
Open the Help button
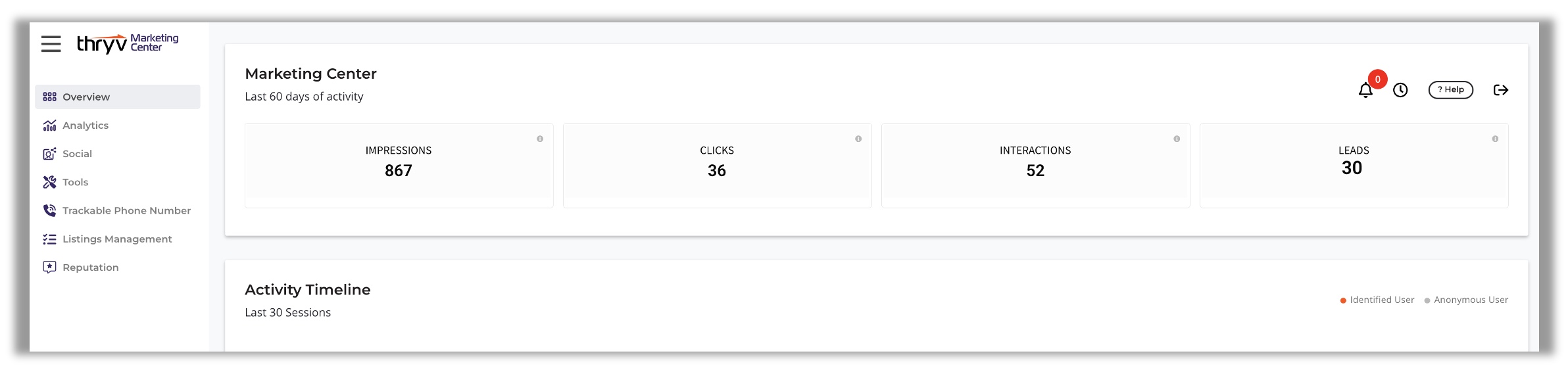(x=1450, y=90)
